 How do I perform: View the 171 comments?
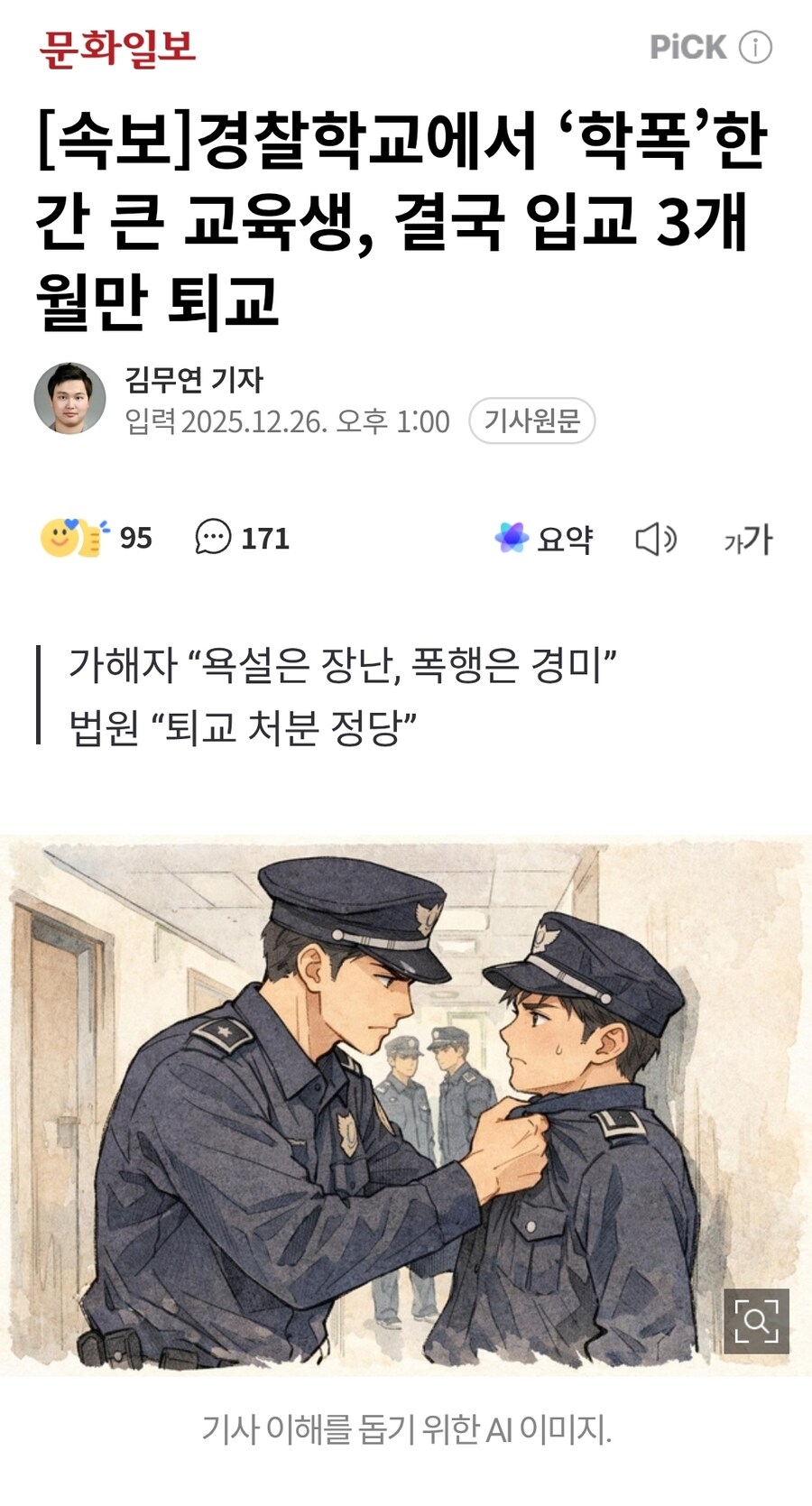pyautogui.click(x=264, y=538)
